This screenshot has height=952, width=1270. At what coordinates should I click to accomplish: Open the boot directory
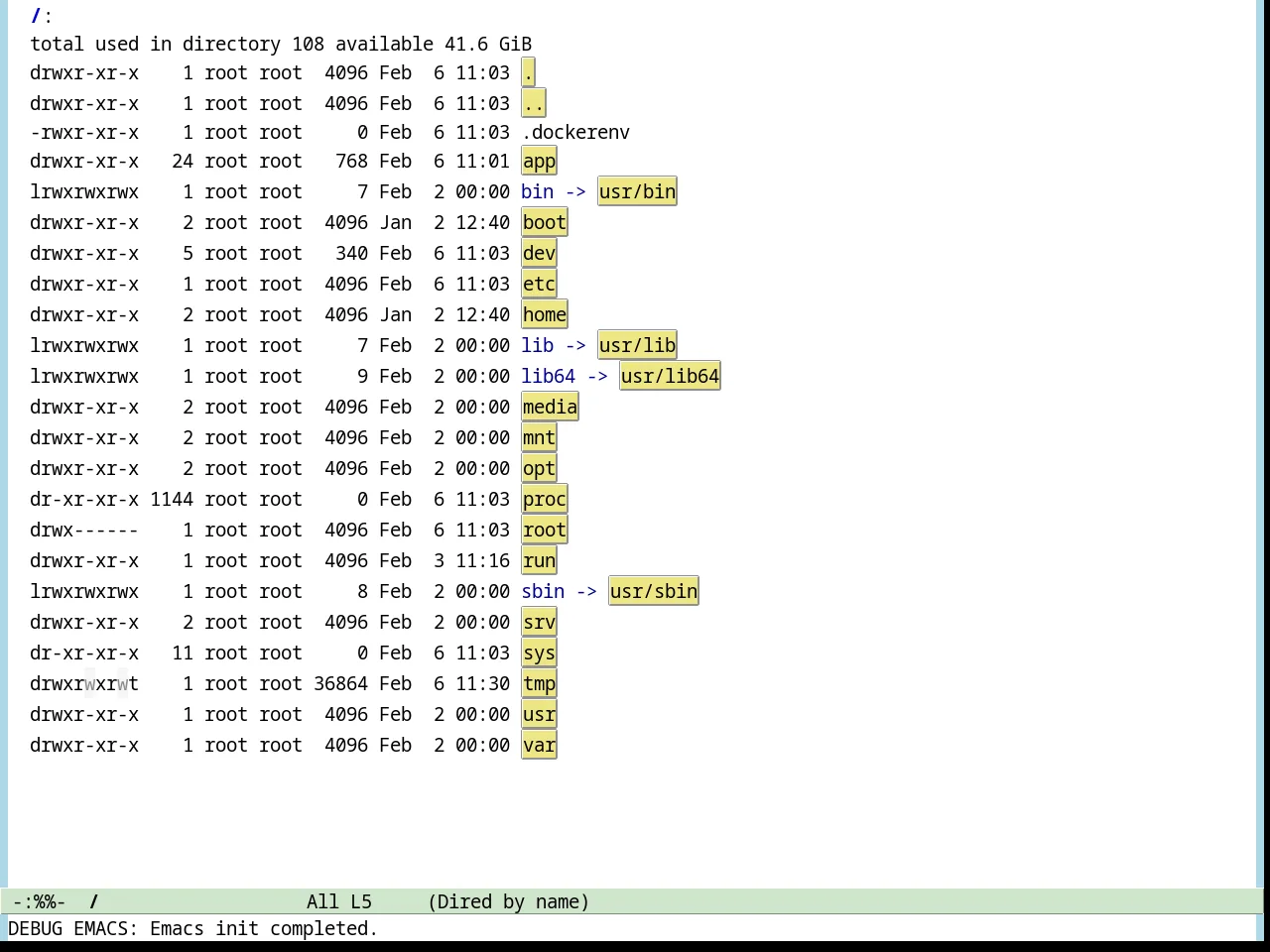(544, 223)
